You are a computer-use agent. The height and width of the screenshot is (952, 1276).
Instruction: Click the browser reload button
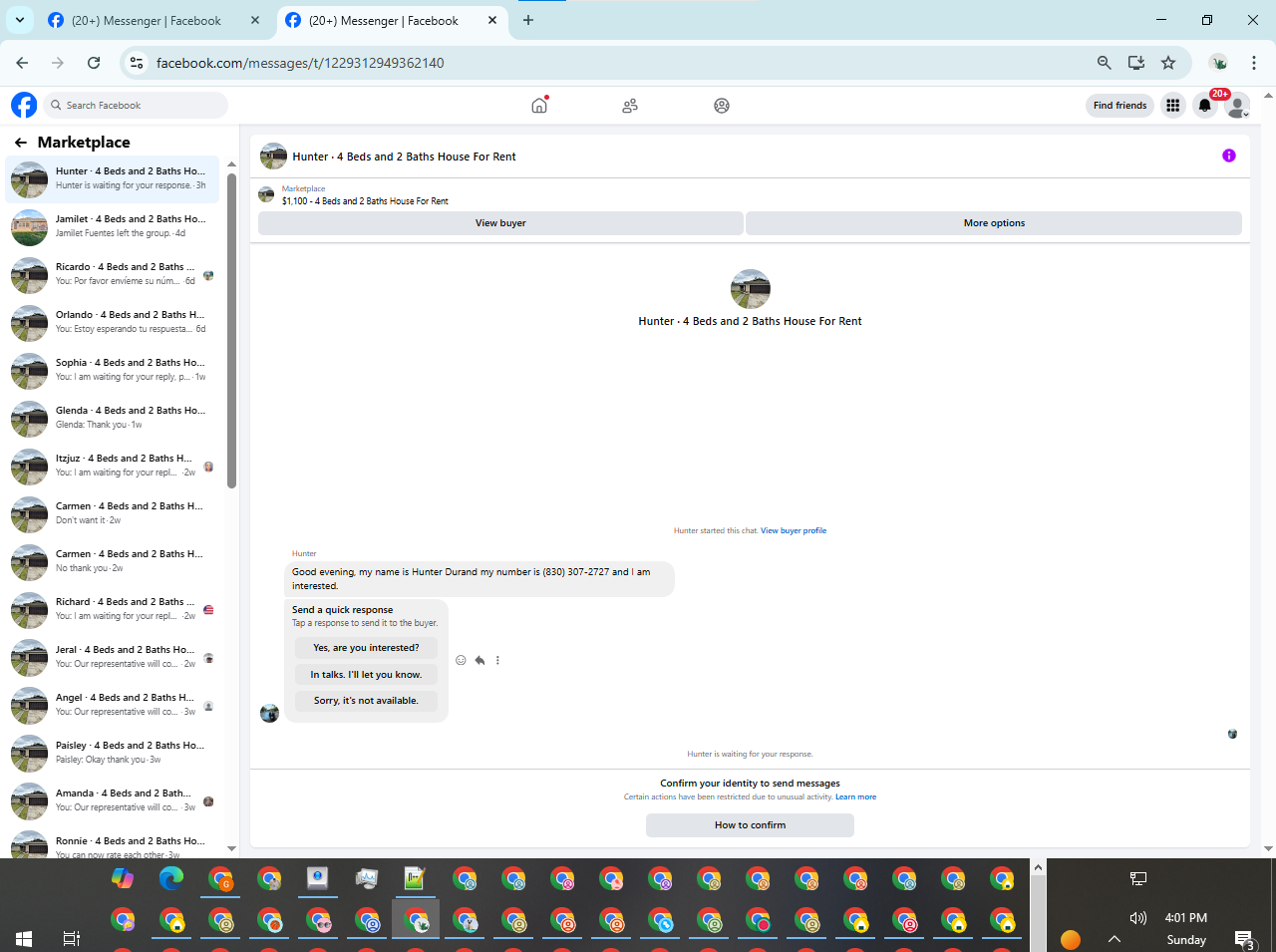coord(94,63)
